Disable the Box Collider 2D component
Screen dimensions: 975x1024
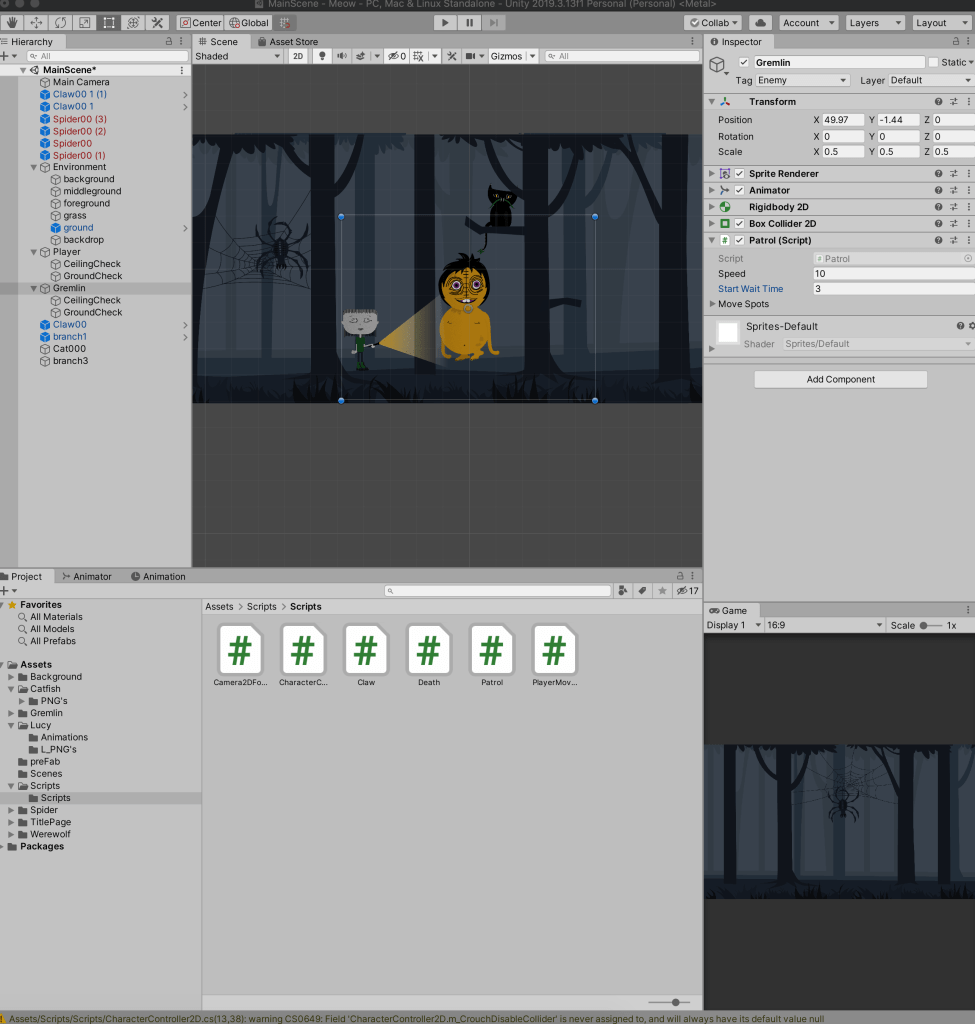coord(739,223)
